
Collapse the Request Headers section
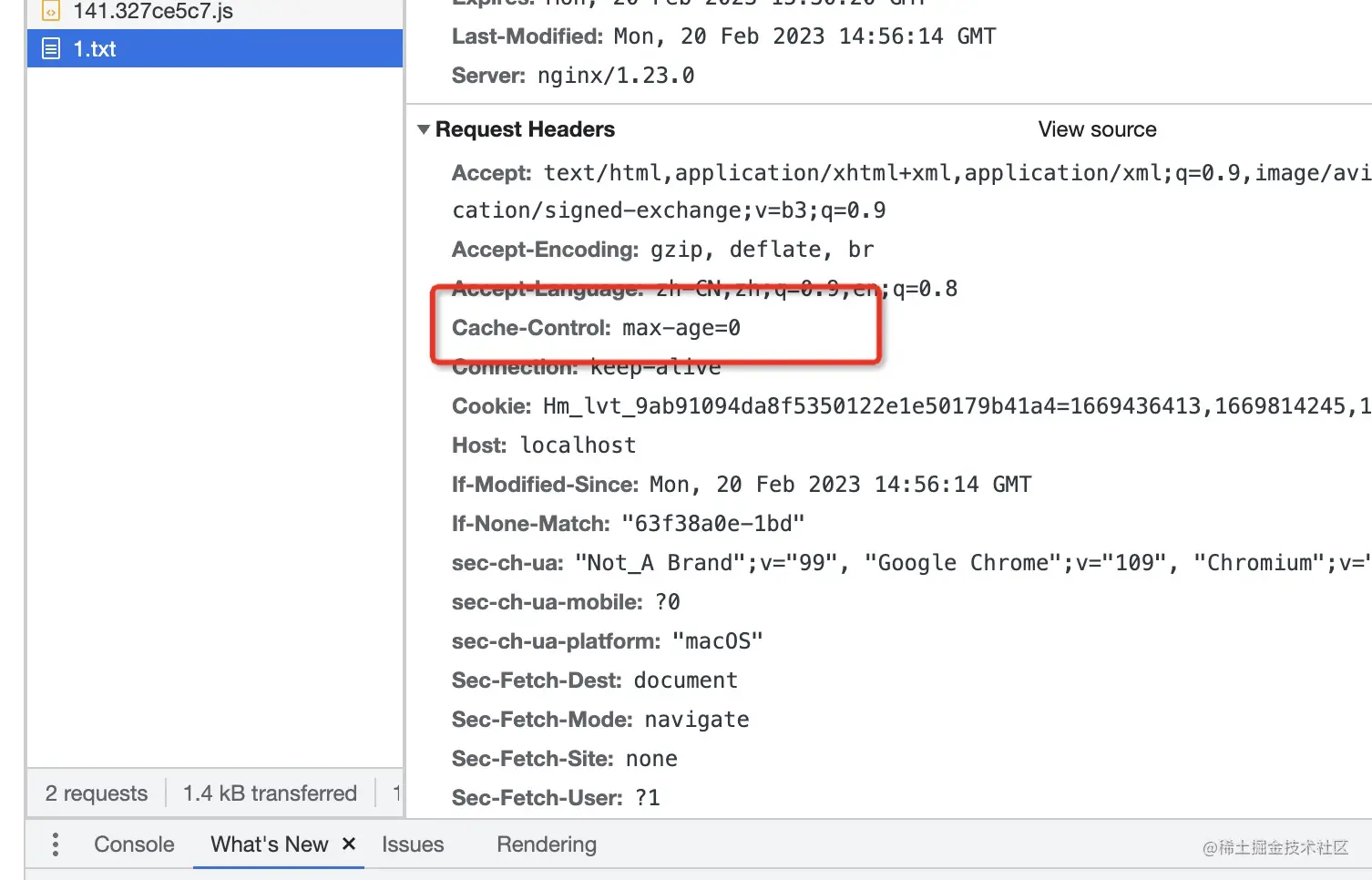tap(424, 129)
